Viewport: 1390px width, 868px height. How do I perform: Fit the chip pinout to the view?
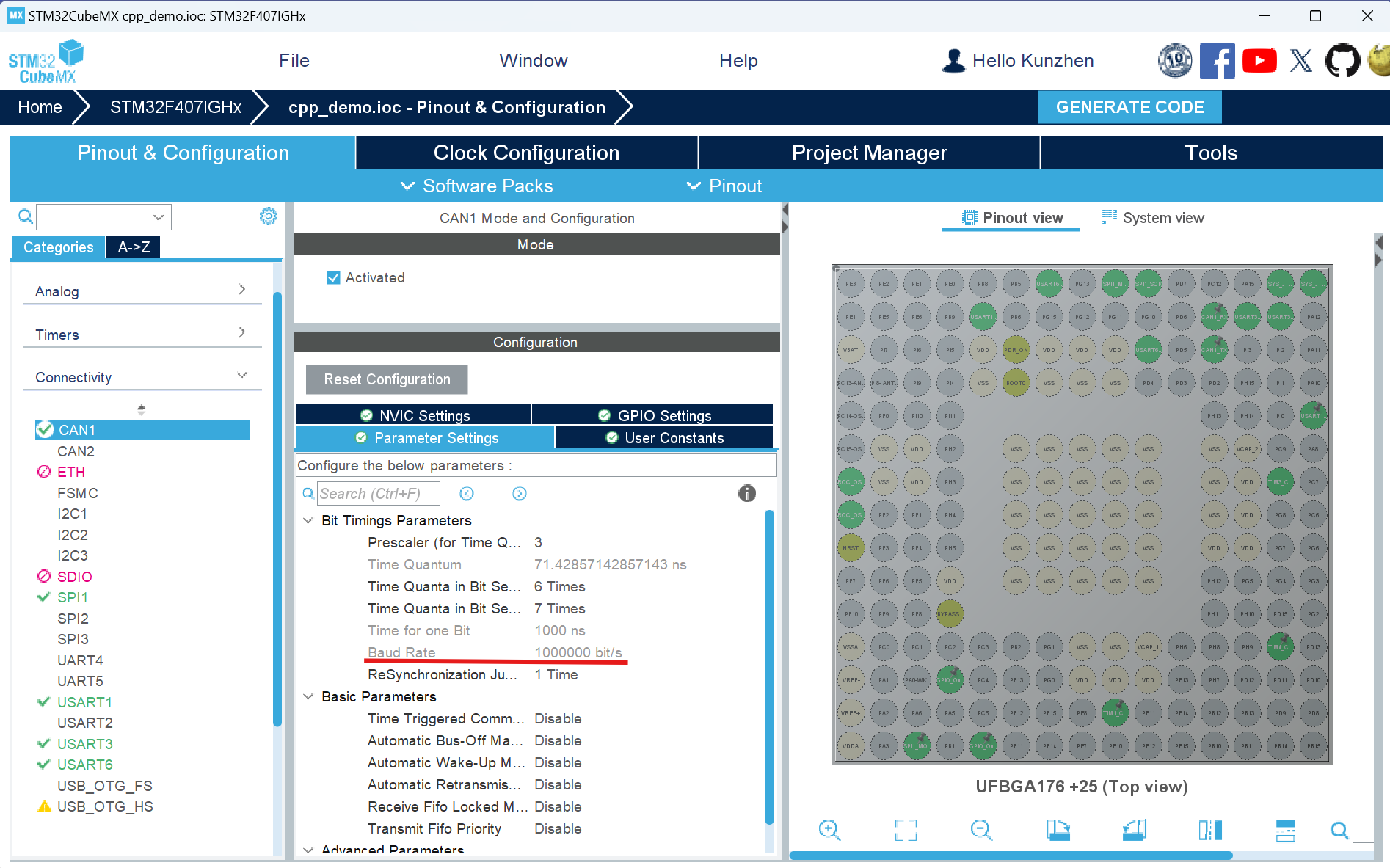click(906, 830)
